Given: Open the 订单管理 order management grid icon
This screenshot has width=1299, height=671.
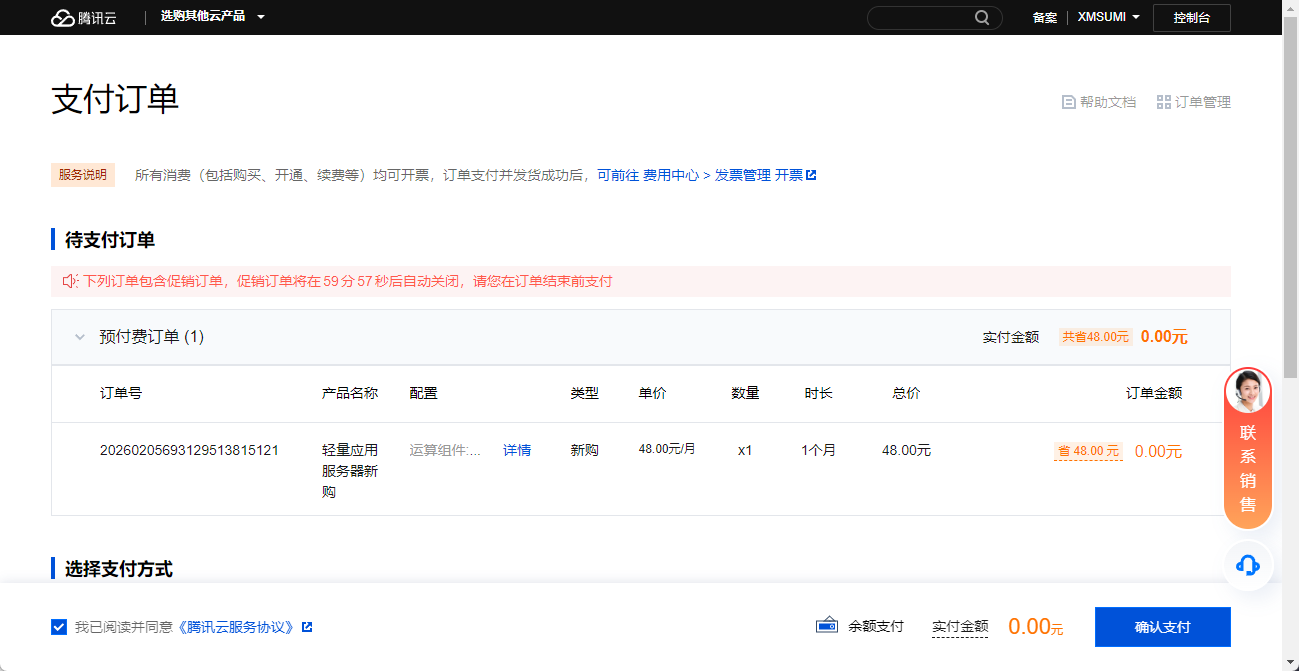Looking at the screenshot, I should coord(1163,102).
